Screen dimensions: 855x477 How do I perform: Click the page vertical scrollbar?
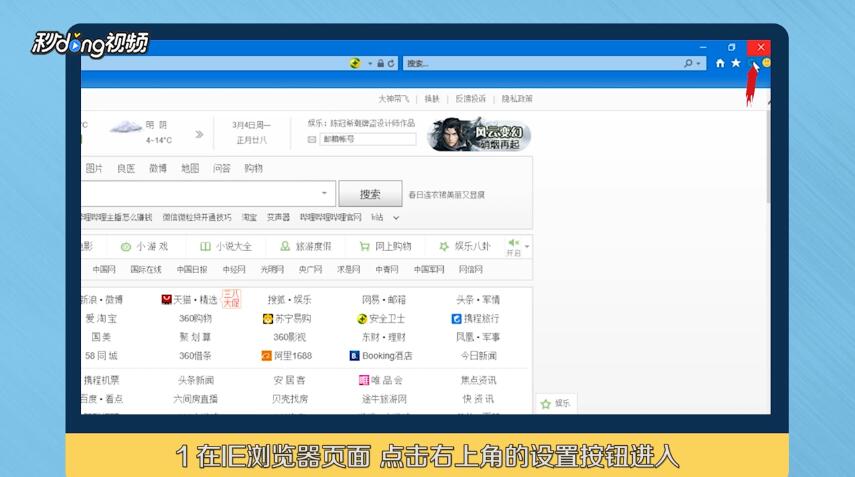click(x=768, y=155)
